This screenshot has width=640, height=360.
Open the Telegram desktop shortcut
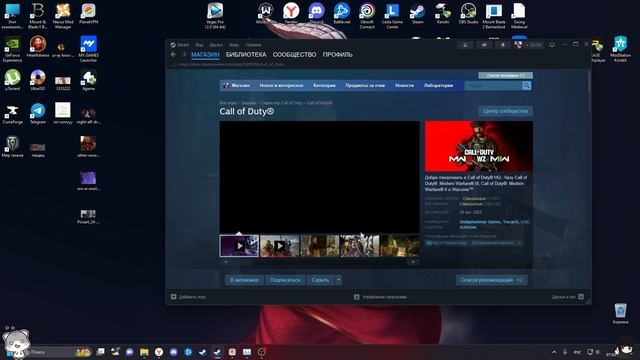(x=38, y=113)
